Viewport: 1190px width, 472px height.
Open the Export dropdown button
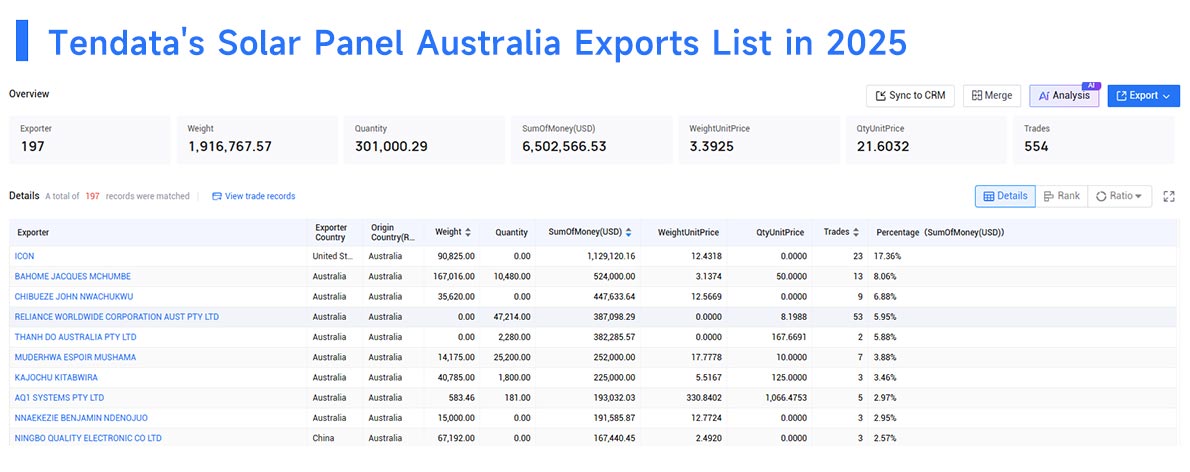pos(1144,96)
